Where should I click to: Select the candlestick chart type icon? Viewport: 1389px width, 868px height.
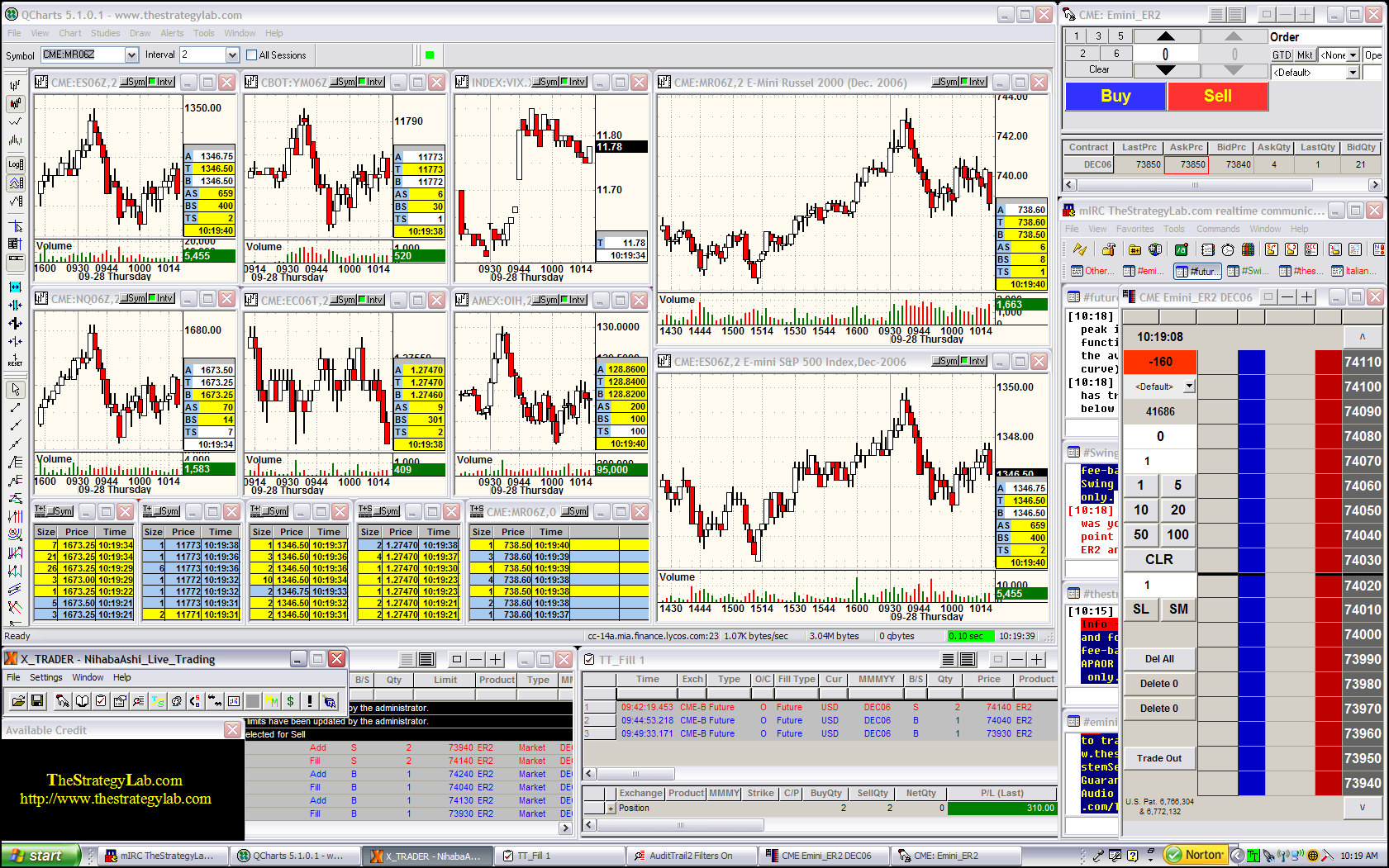tap(15, 103)
